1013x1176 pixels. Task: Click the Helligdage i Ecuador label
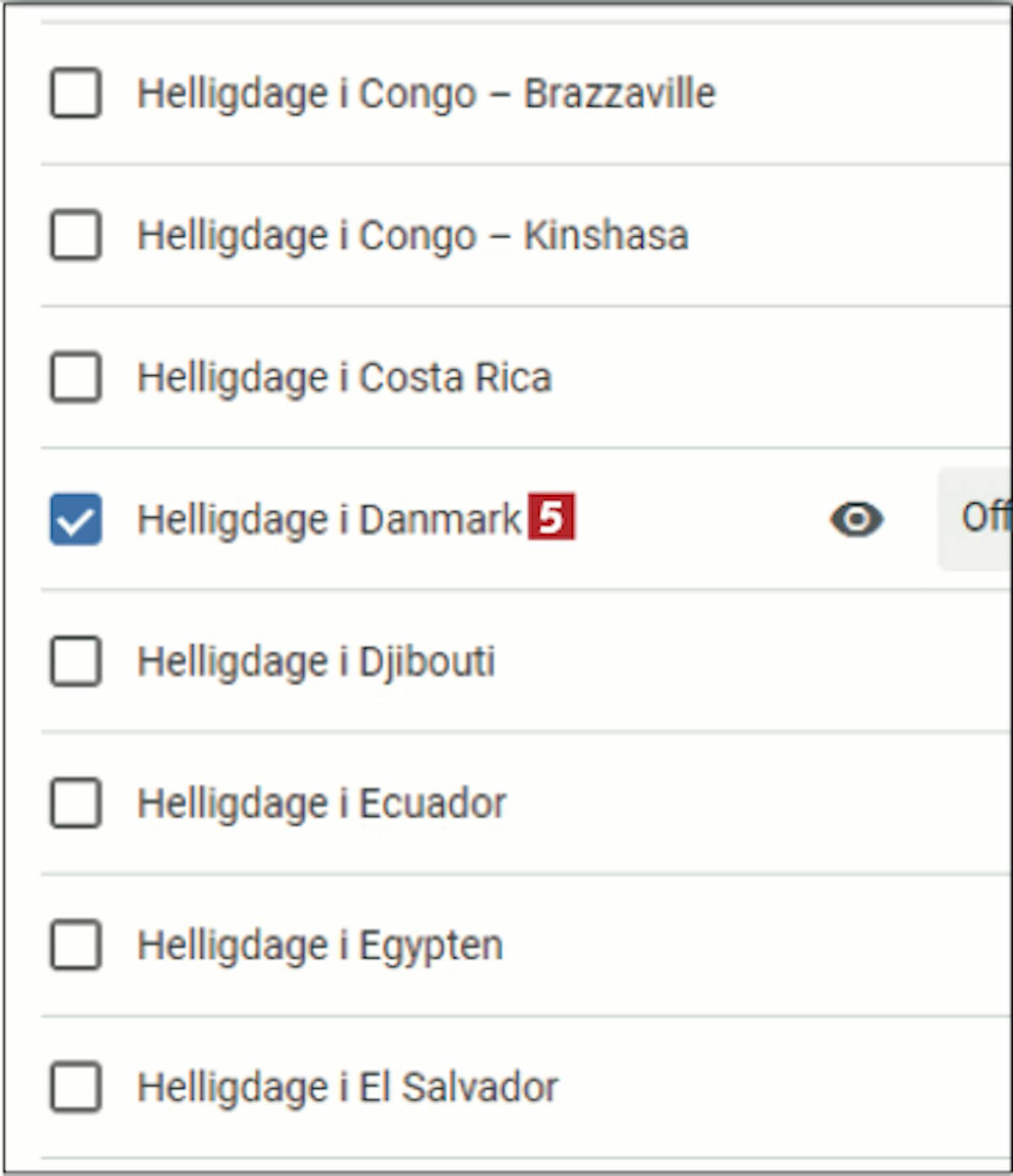321,803
